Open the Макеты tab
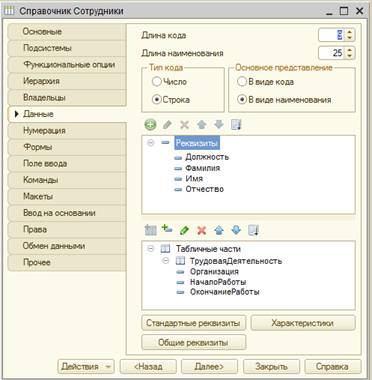Screen dimensions: 372x380 (67, 196)
